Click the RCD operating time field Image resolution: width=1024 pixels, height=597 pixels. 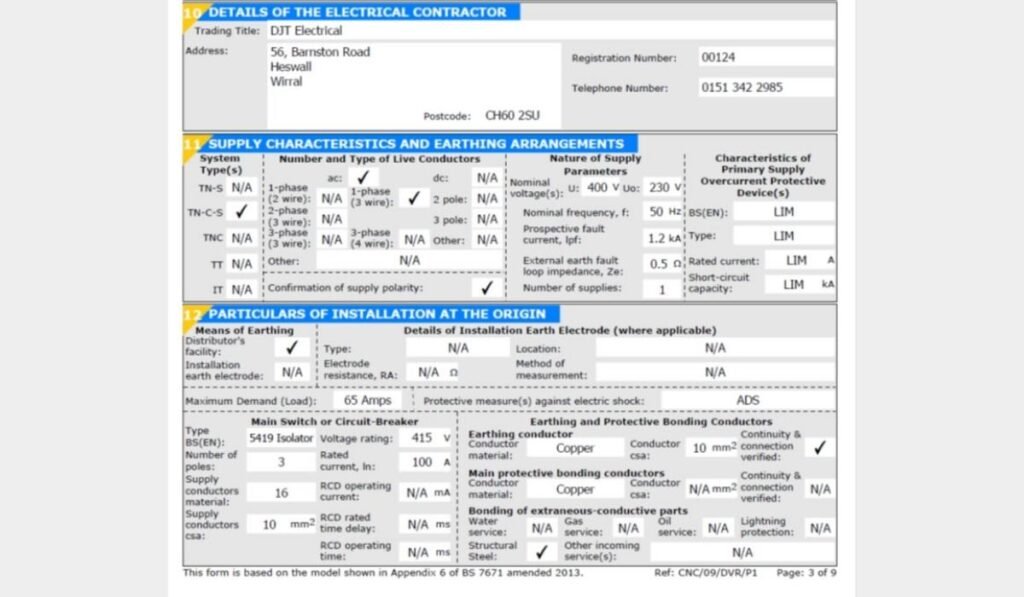point(426,553)
